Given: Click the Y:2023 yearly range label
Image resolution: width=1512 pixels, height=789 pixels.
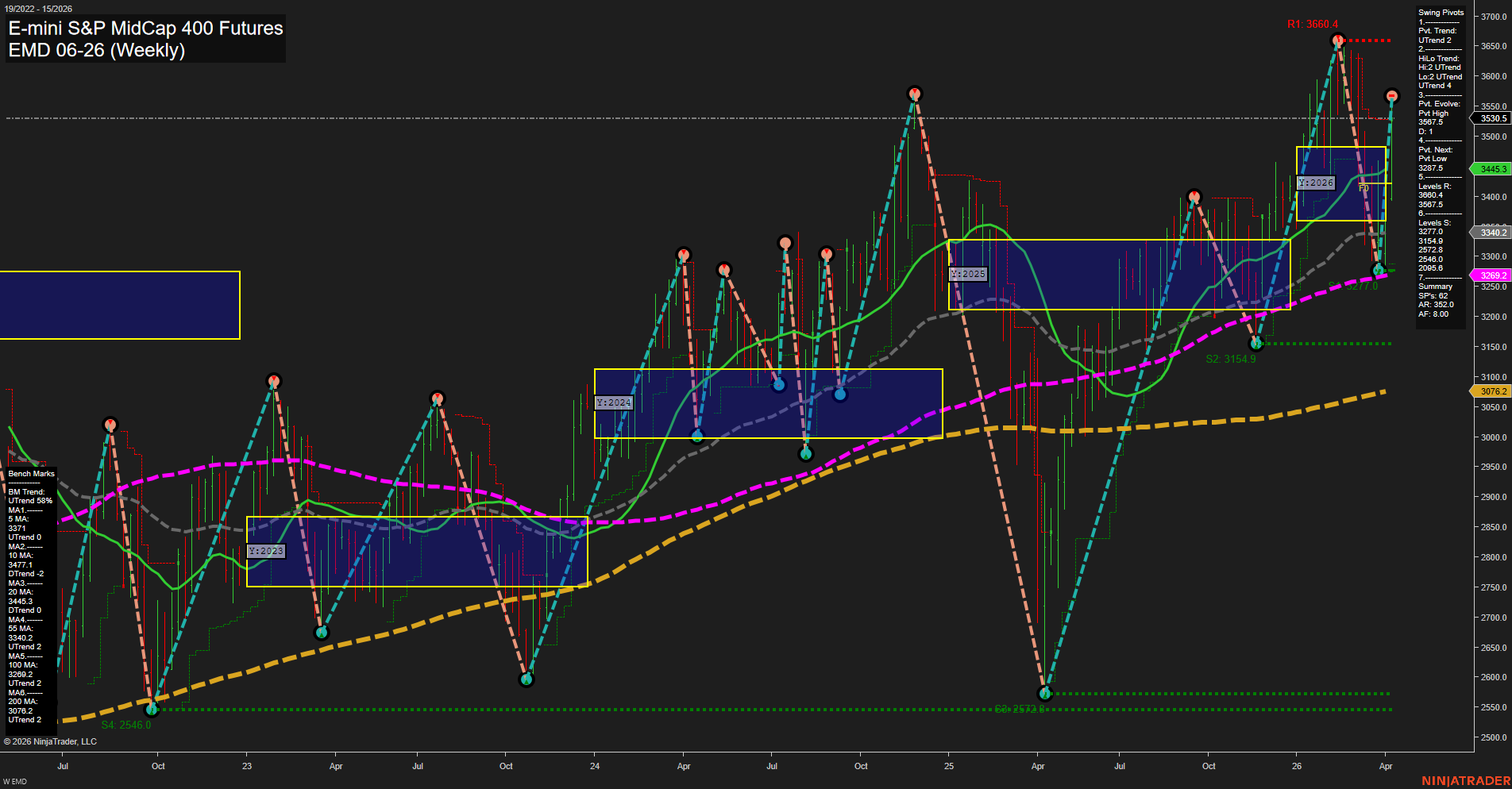Looking at the screenshot, I should 267,550.
